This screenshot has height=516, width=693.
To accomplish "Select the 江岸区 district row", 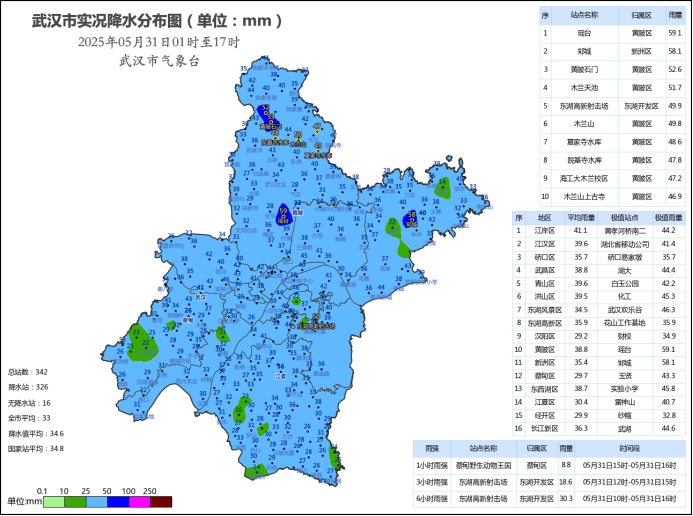I will [545, 230].
